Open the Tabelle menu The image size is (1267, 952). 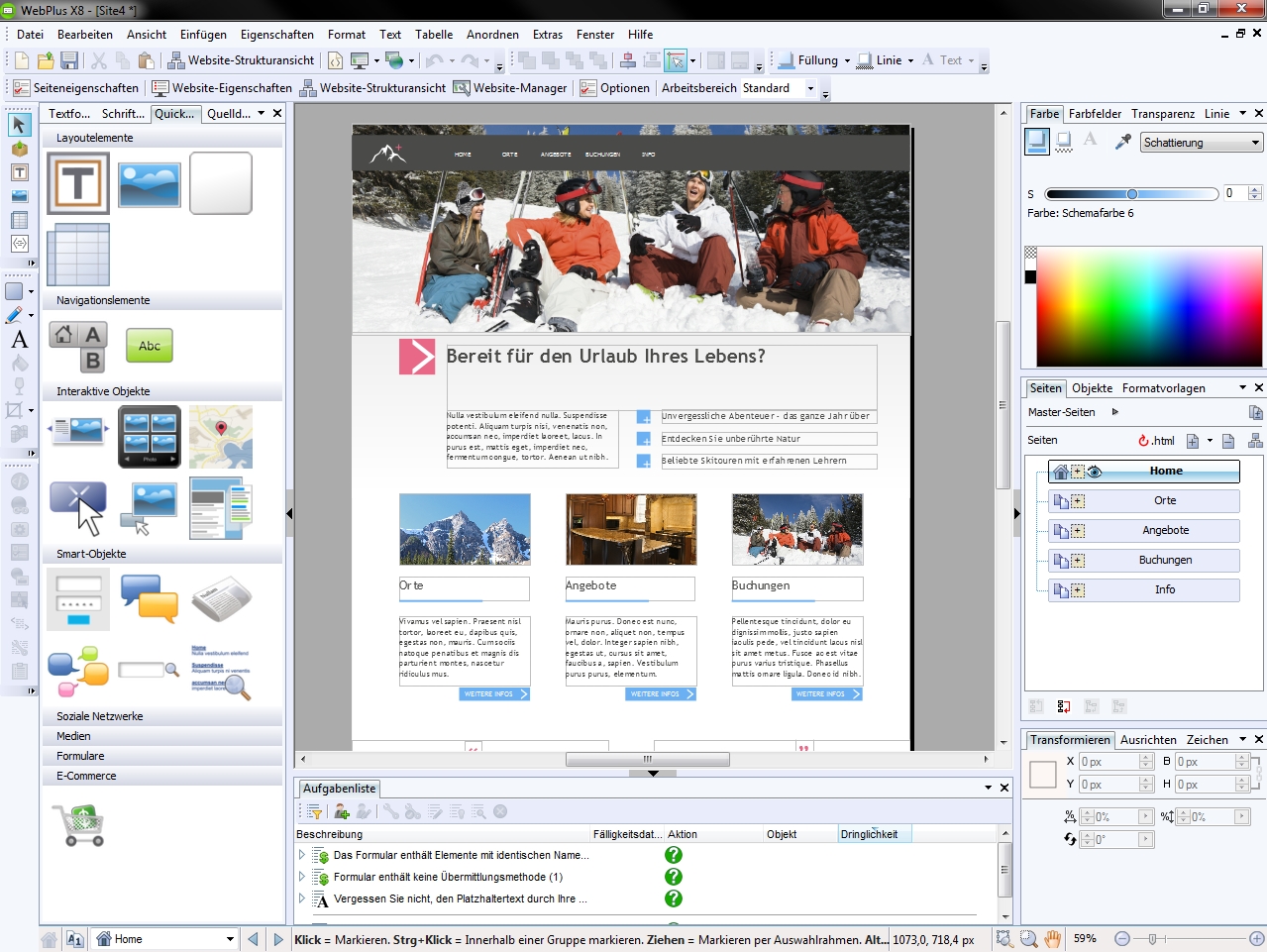tap(434, 34)
